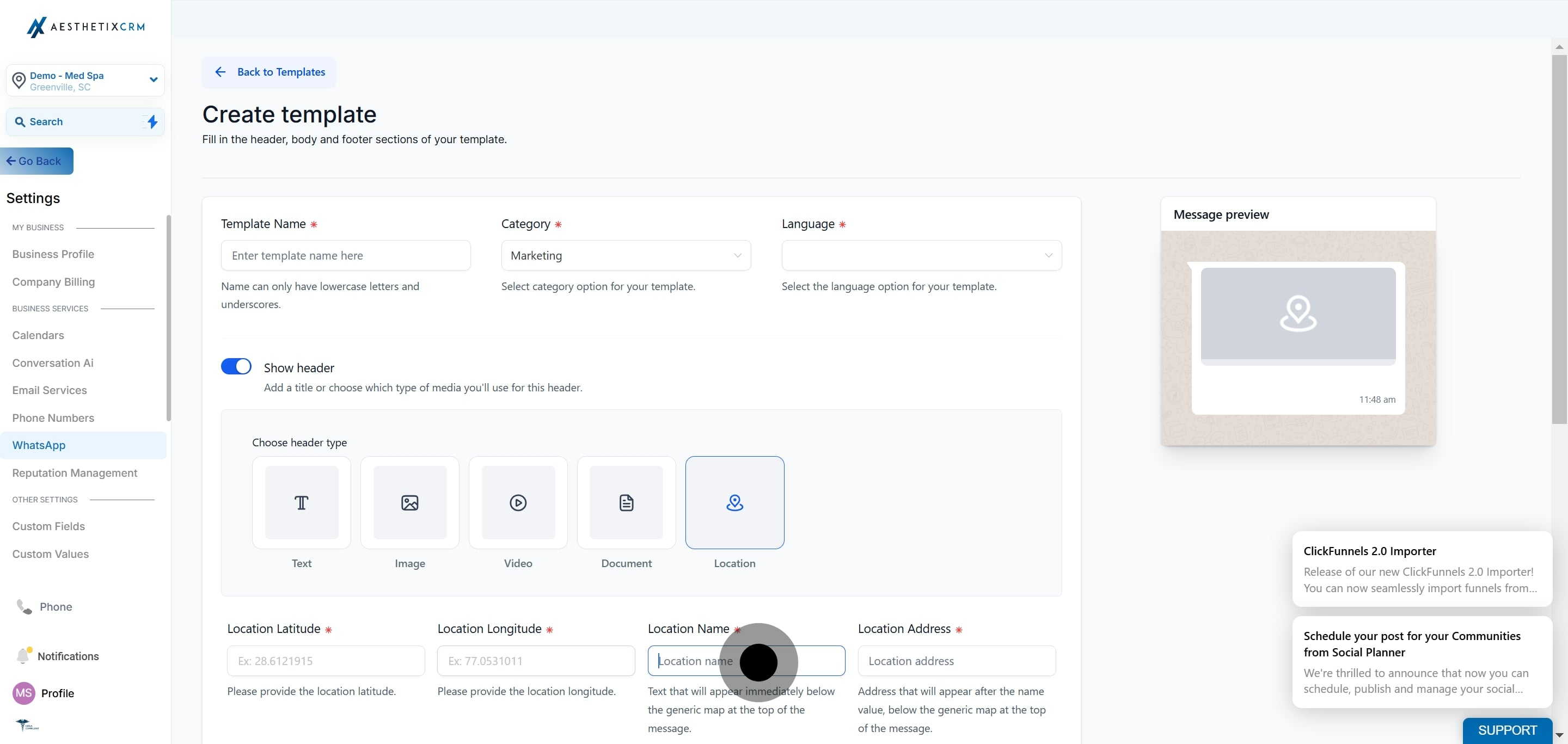Select the Document header type icon
The image size is (1568, 744).
(626, 502)
